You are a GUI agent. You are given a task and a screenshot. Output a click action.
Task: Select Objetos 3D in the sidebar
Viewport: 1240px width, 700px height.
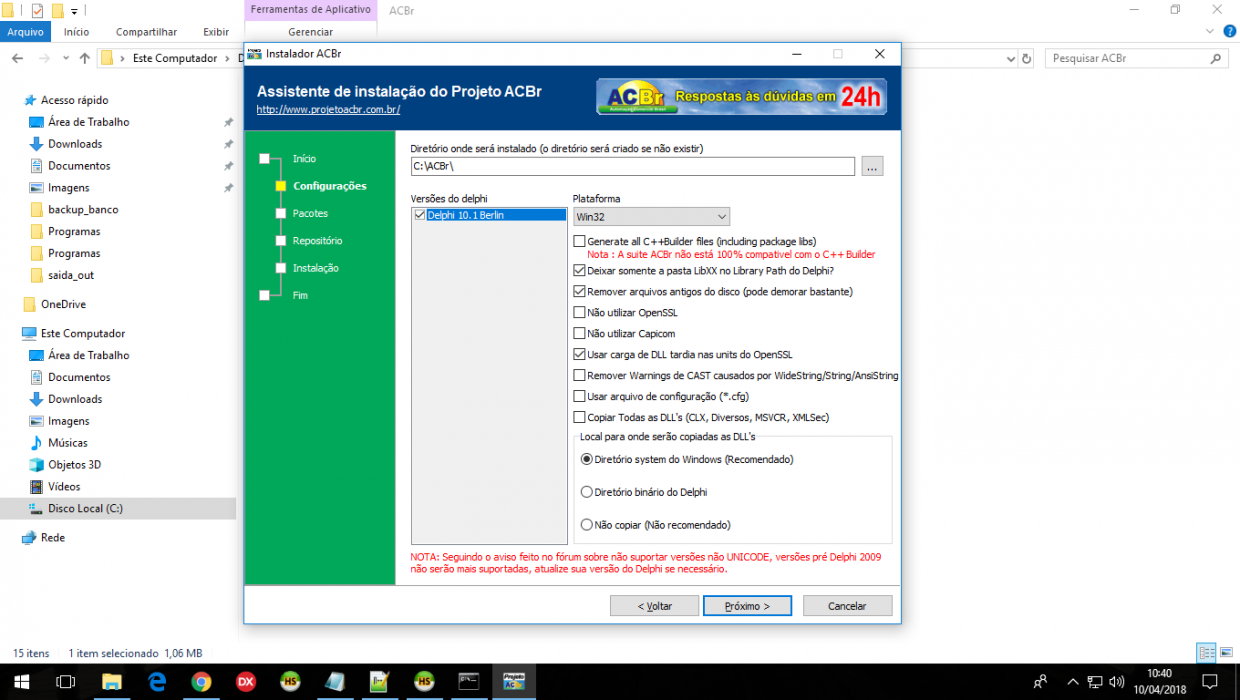click(x=74, y=465)
